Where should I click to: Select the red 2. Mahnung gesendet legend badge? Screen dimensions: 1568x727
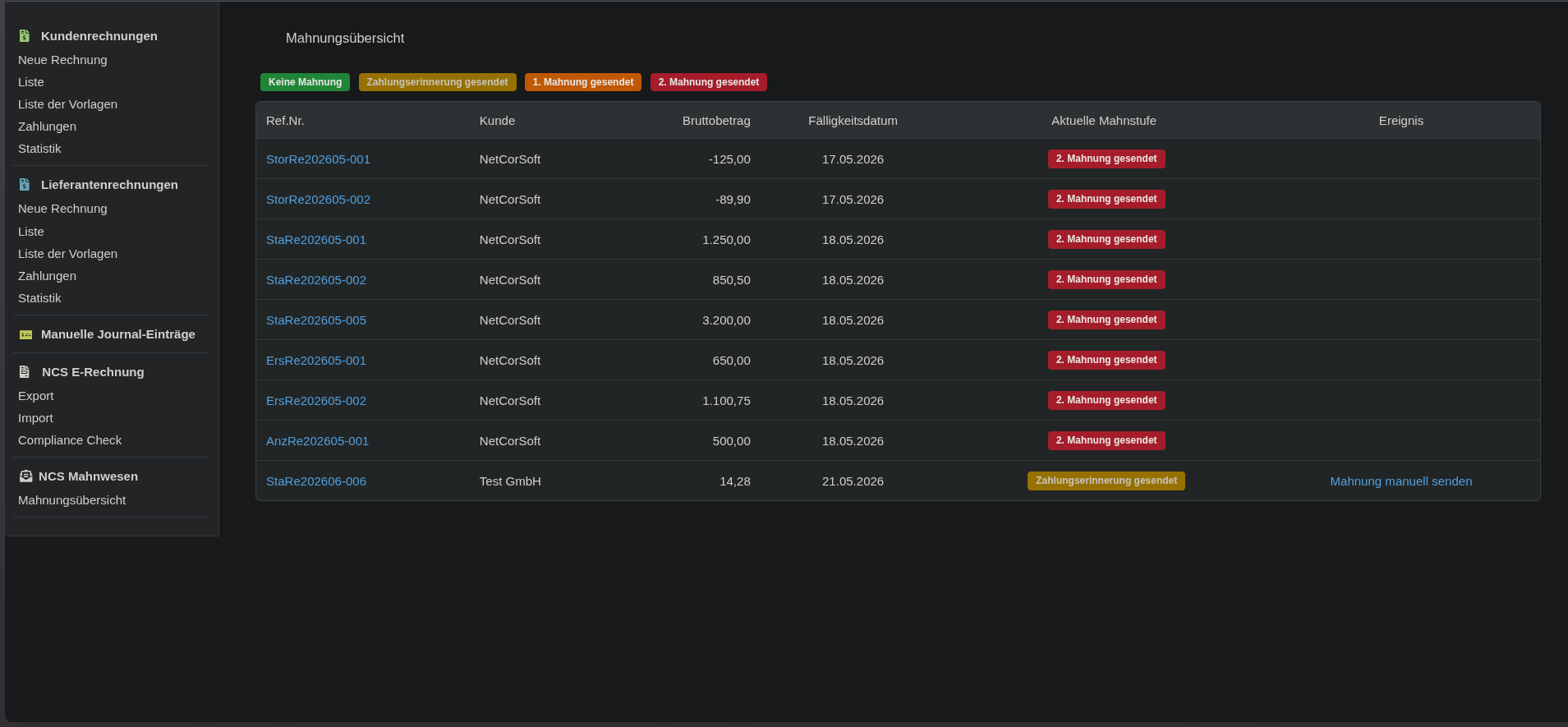[x=708, y=82]
